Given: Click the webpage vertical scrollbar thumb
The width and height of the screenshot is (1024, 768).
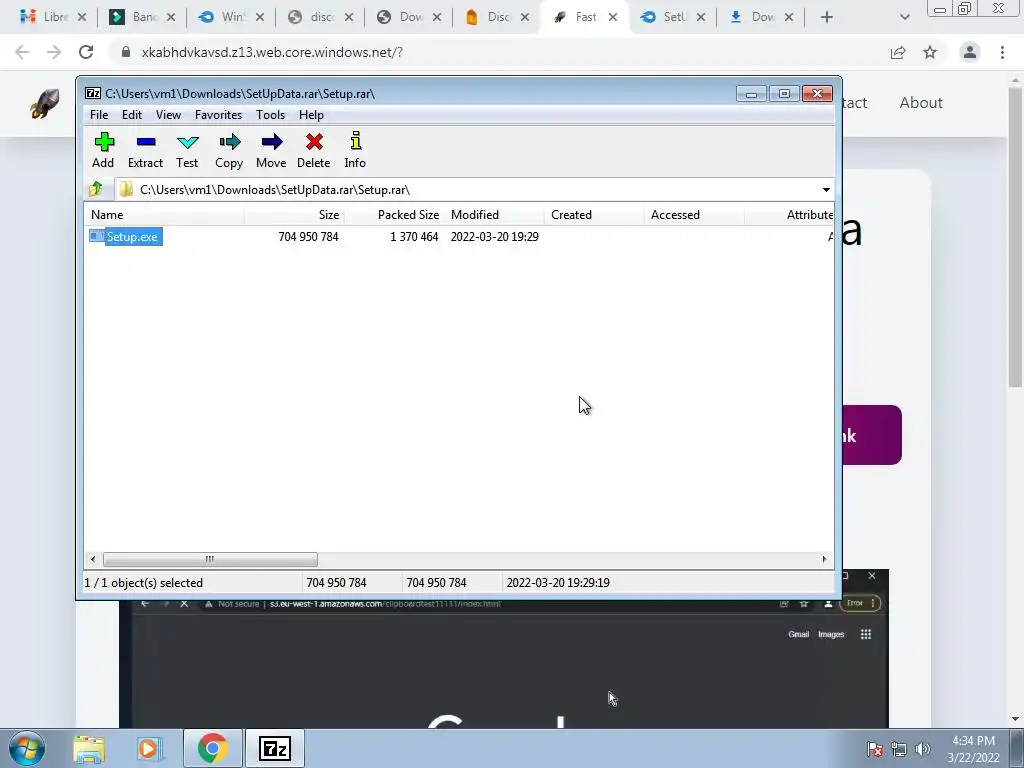Looking at the screenshot, I should coord(1015,236).
